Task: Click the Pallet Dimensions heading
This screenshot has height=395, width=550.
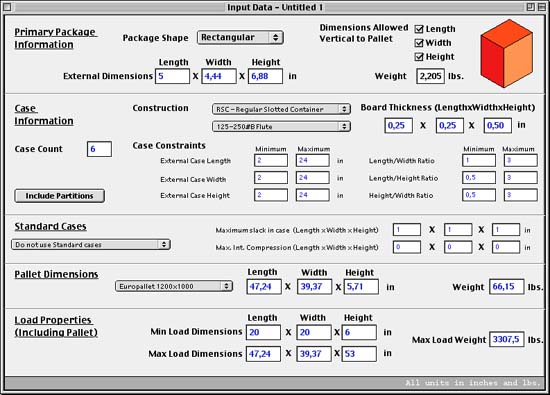Action: point(56,274)
